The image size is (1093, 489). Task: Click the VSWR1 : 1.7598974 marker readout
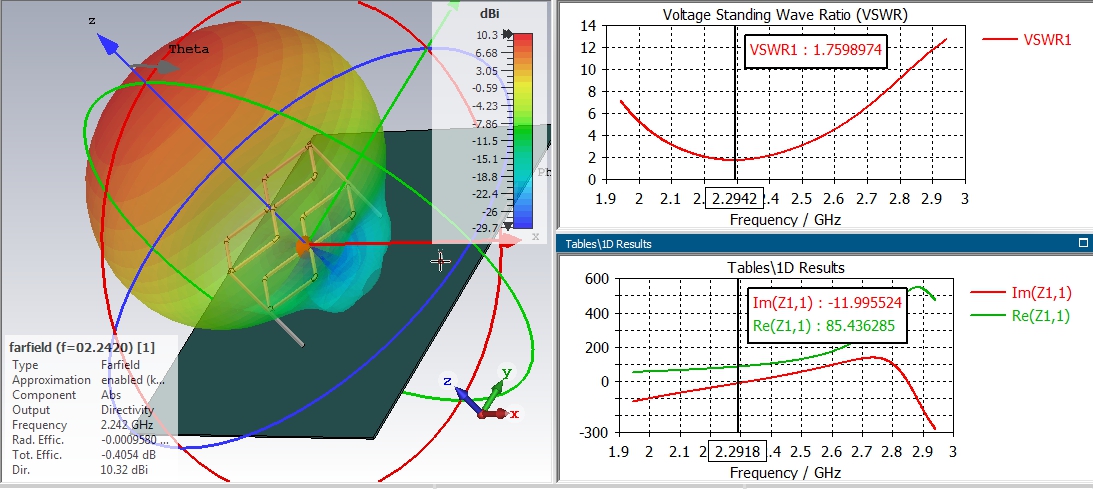pyautogui.click(x=816, y=50)
